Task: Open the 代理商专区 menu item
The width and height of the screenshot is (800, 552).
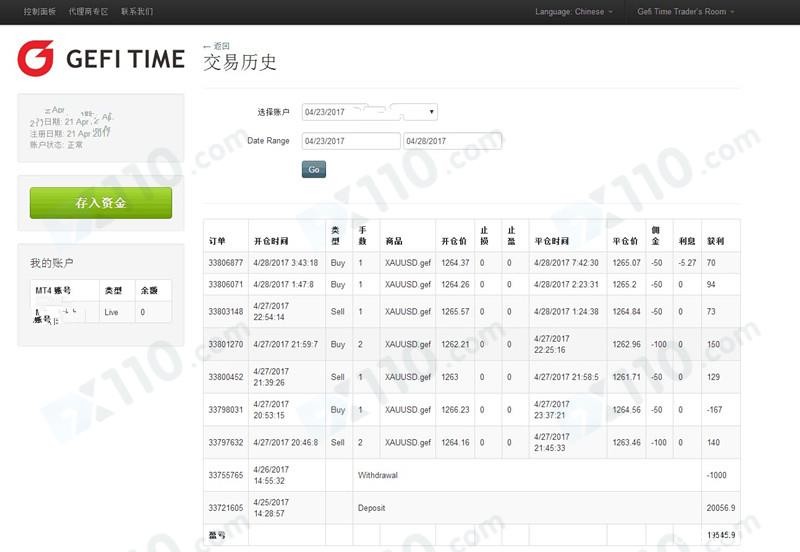Action: (88, 11)
